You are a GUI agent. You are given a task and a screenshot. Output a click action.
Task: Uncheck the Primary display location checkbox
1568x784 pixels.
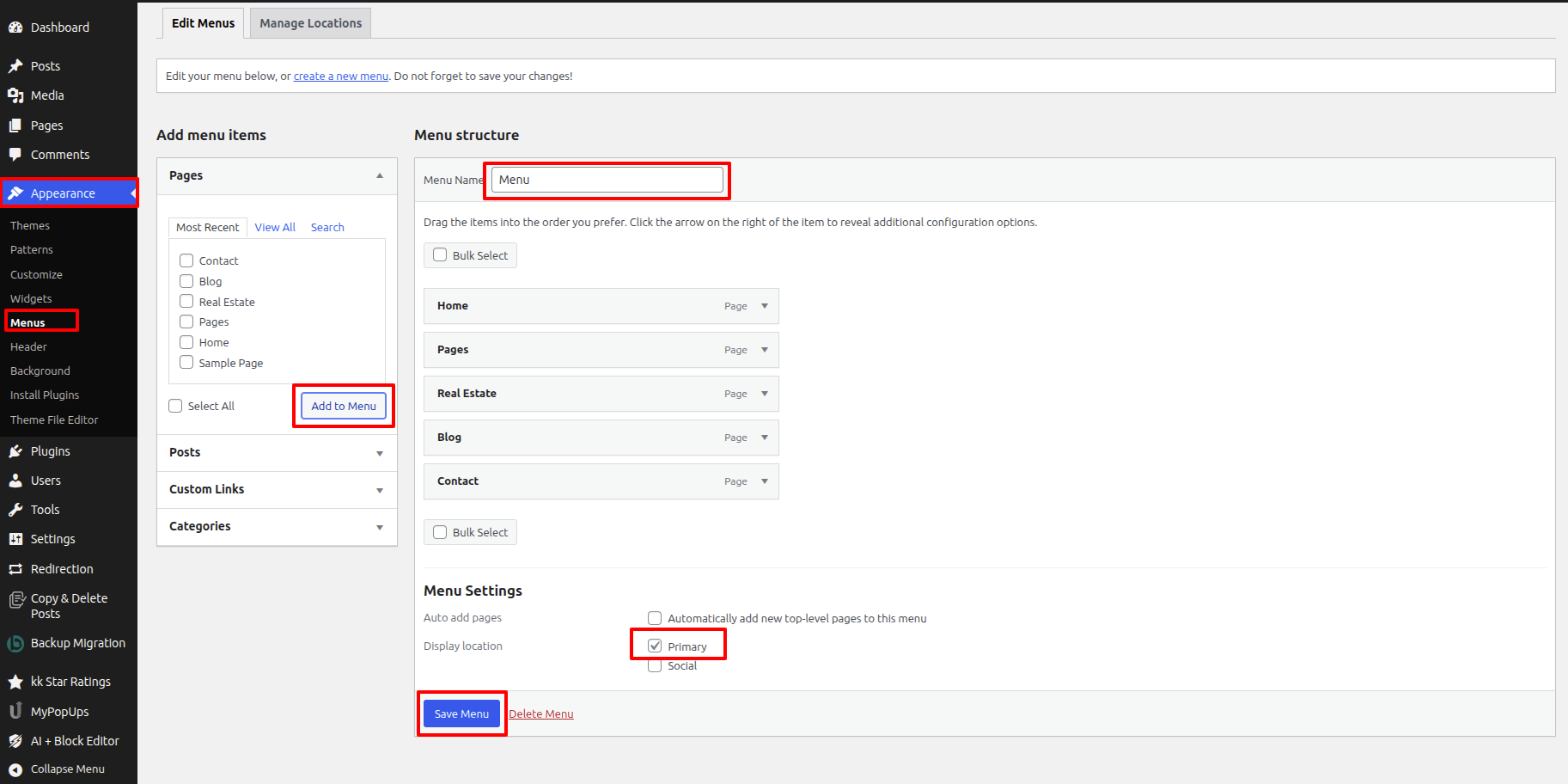tap(655, 646)
